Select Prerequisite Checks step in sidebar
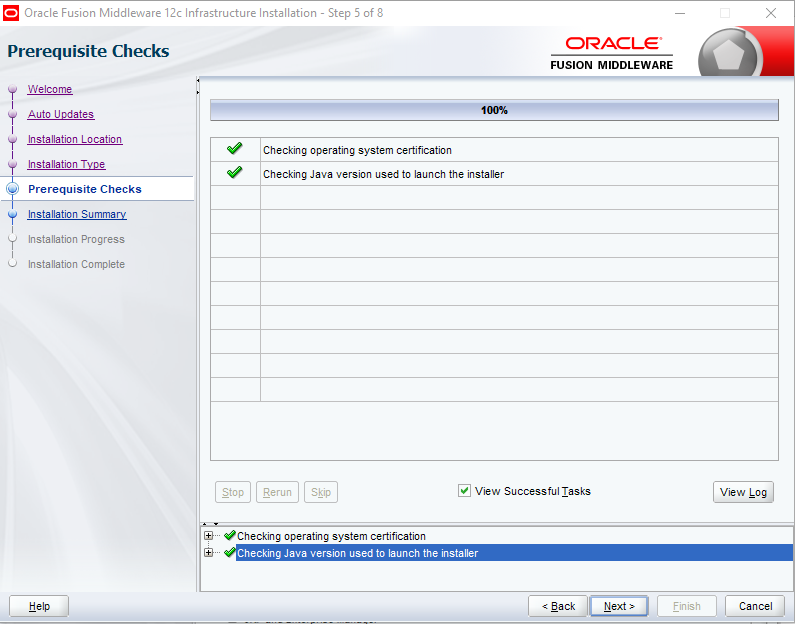This screenshot has width=795, height=624. click(x=85, y=189)
